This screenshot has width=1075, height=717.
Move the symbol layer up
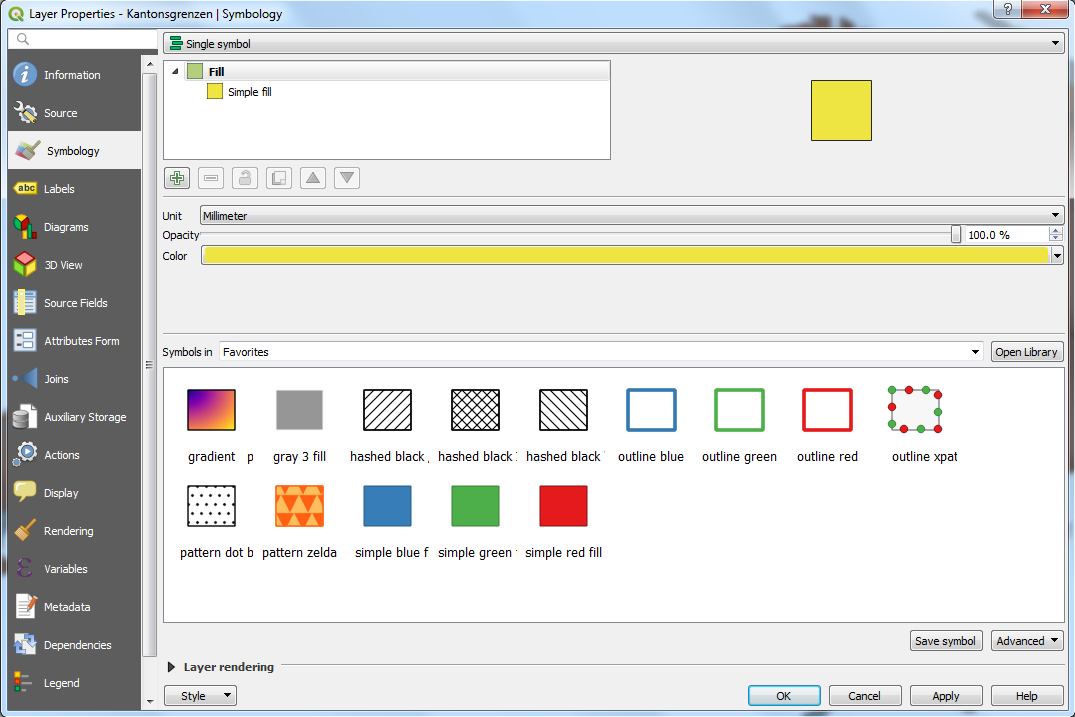point(312,177)
